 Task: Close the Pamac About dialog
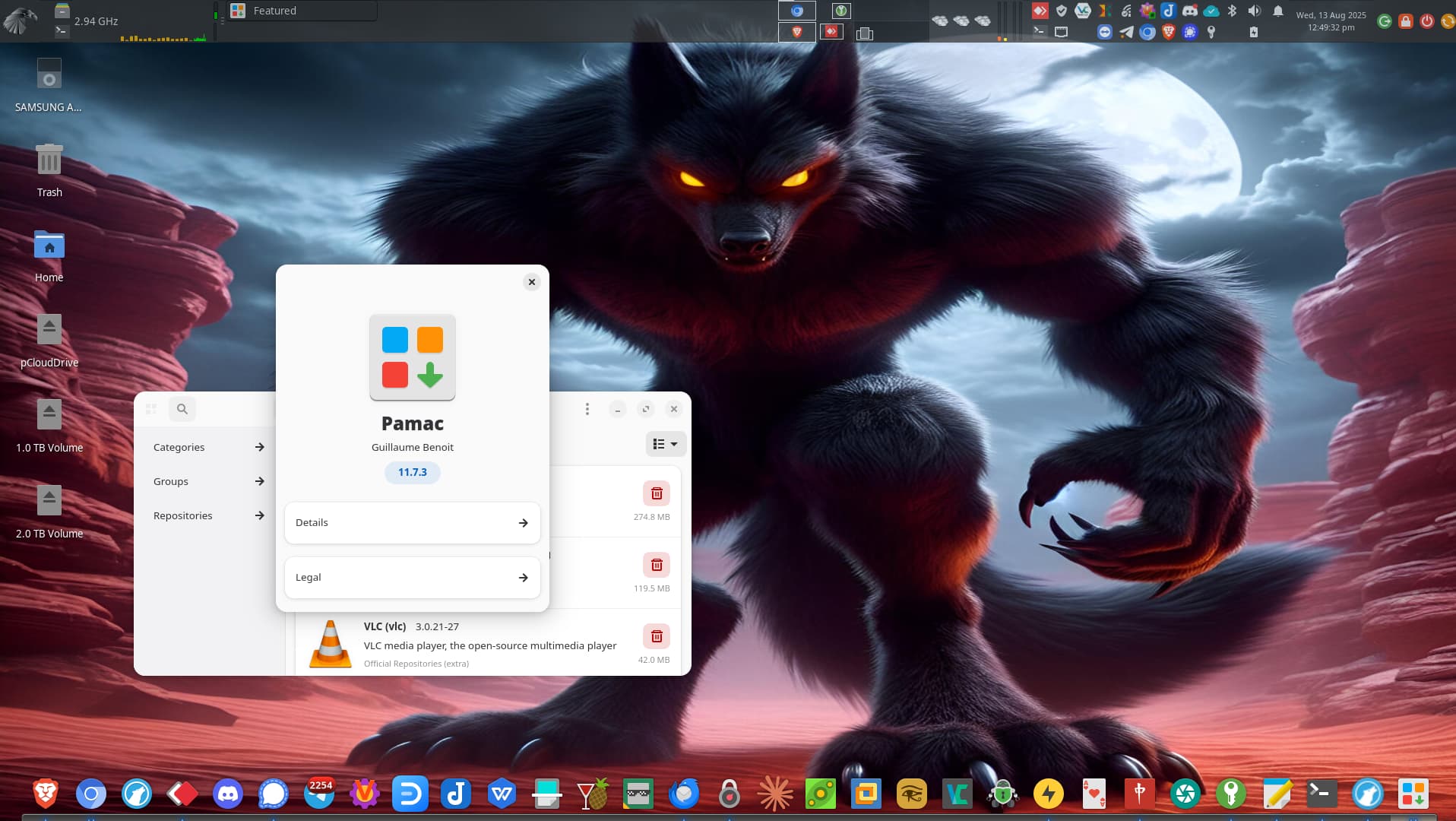[x=532, y=282]
